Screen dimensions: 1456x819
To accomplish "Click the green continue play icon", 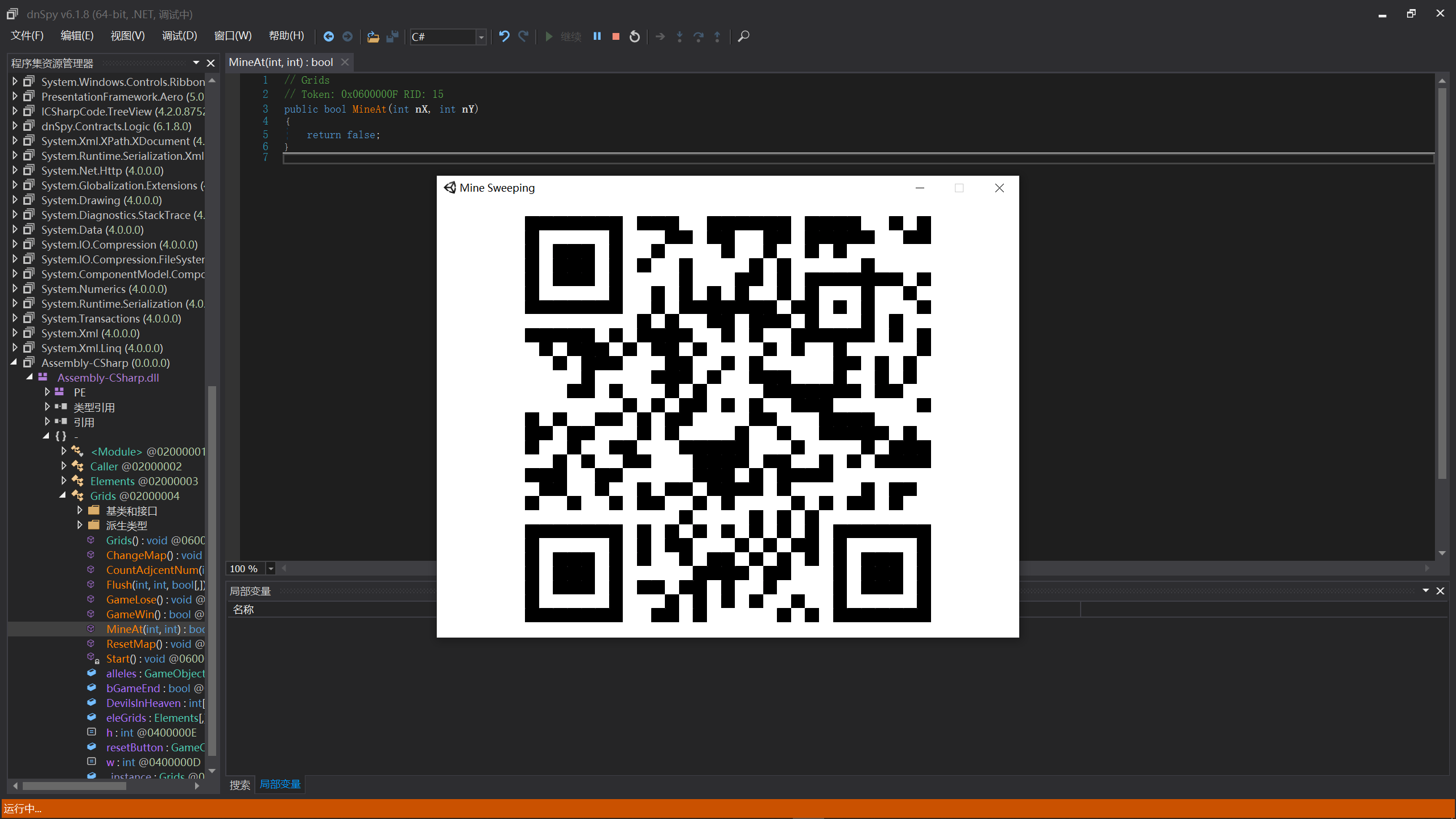I will (x=549, y=36).
